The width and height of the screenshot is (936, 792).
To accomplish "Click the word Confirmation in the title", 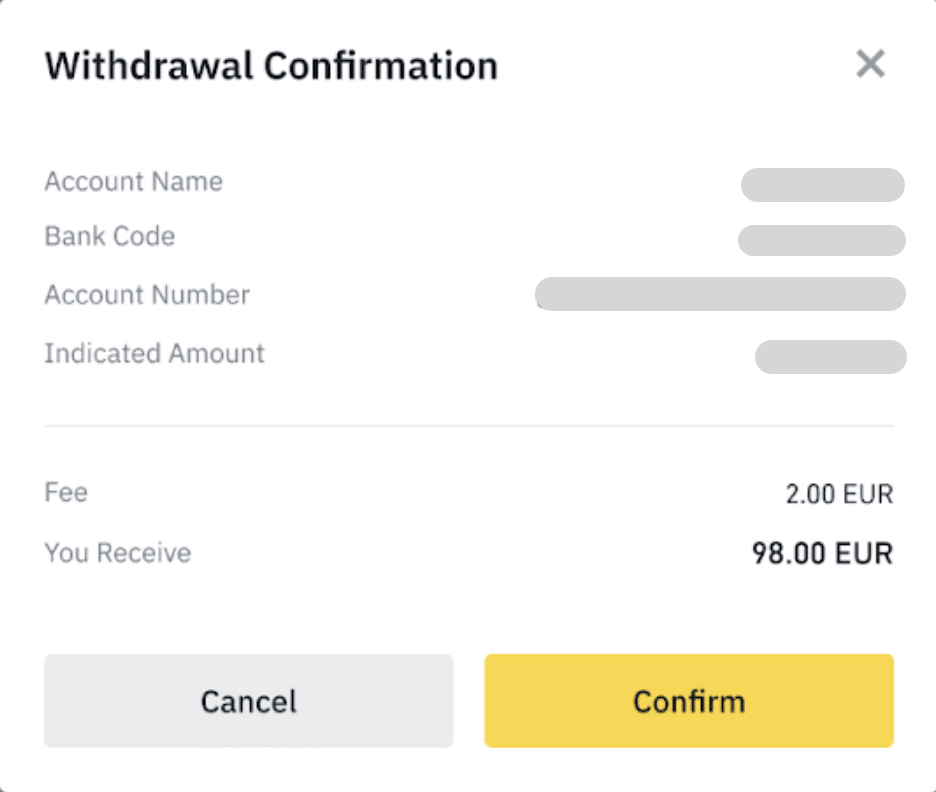I will tap(381, 66).
